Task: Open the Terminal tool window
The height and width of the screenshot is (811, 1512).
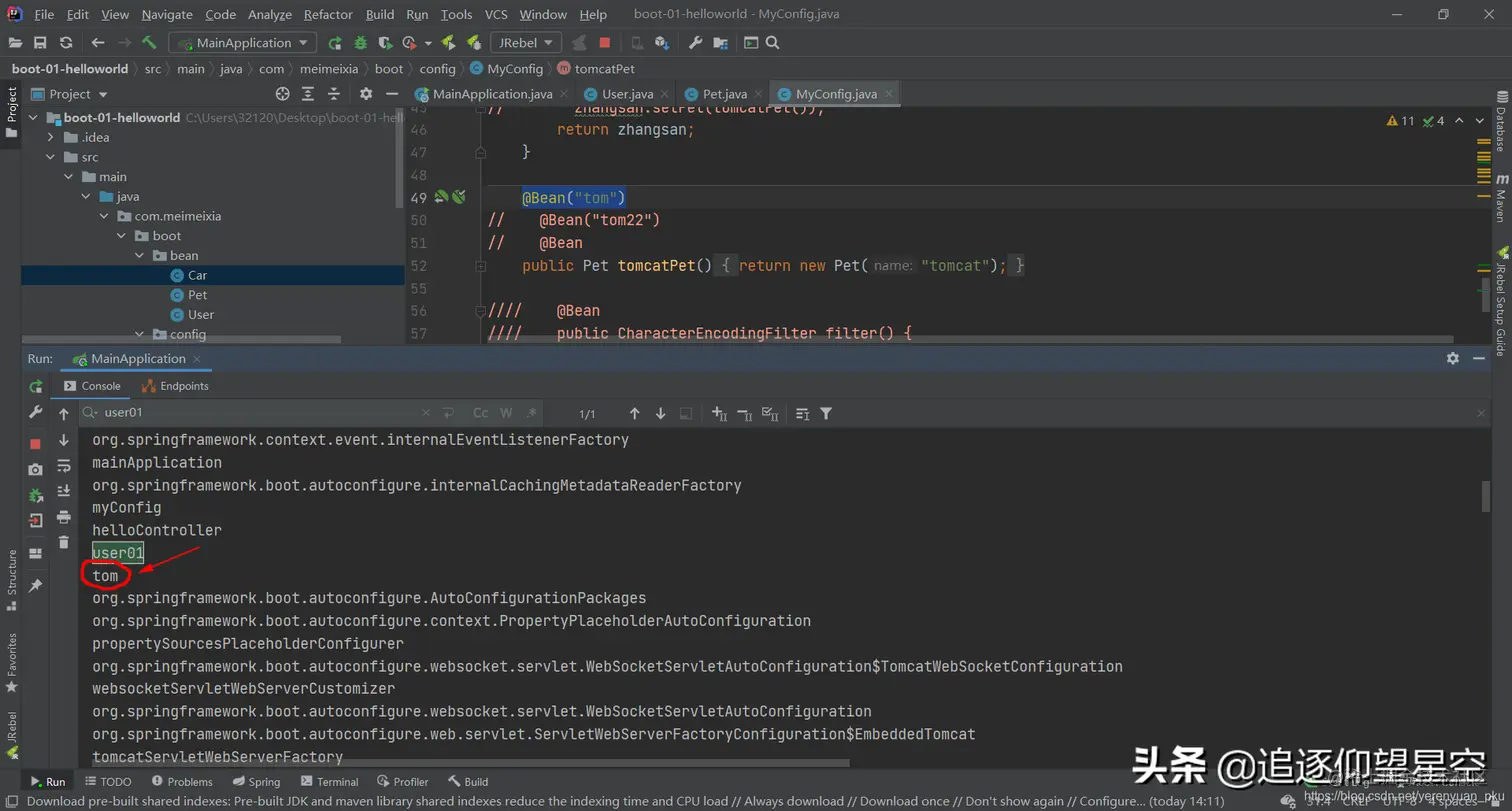Action: (x=329, y=782)
